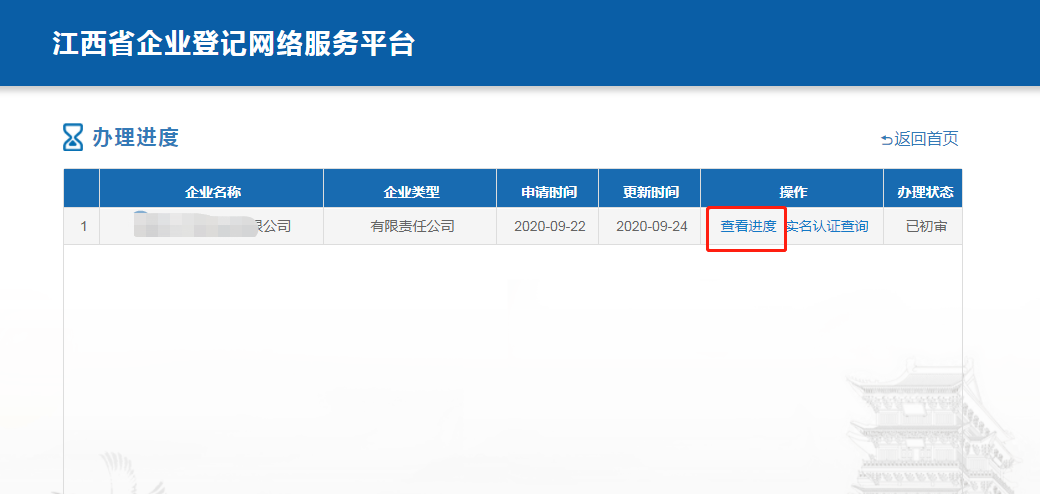The image size is (1040, 494).
Task: Click the hourglass icon beside 办理进度
Action: pos(73,138)
